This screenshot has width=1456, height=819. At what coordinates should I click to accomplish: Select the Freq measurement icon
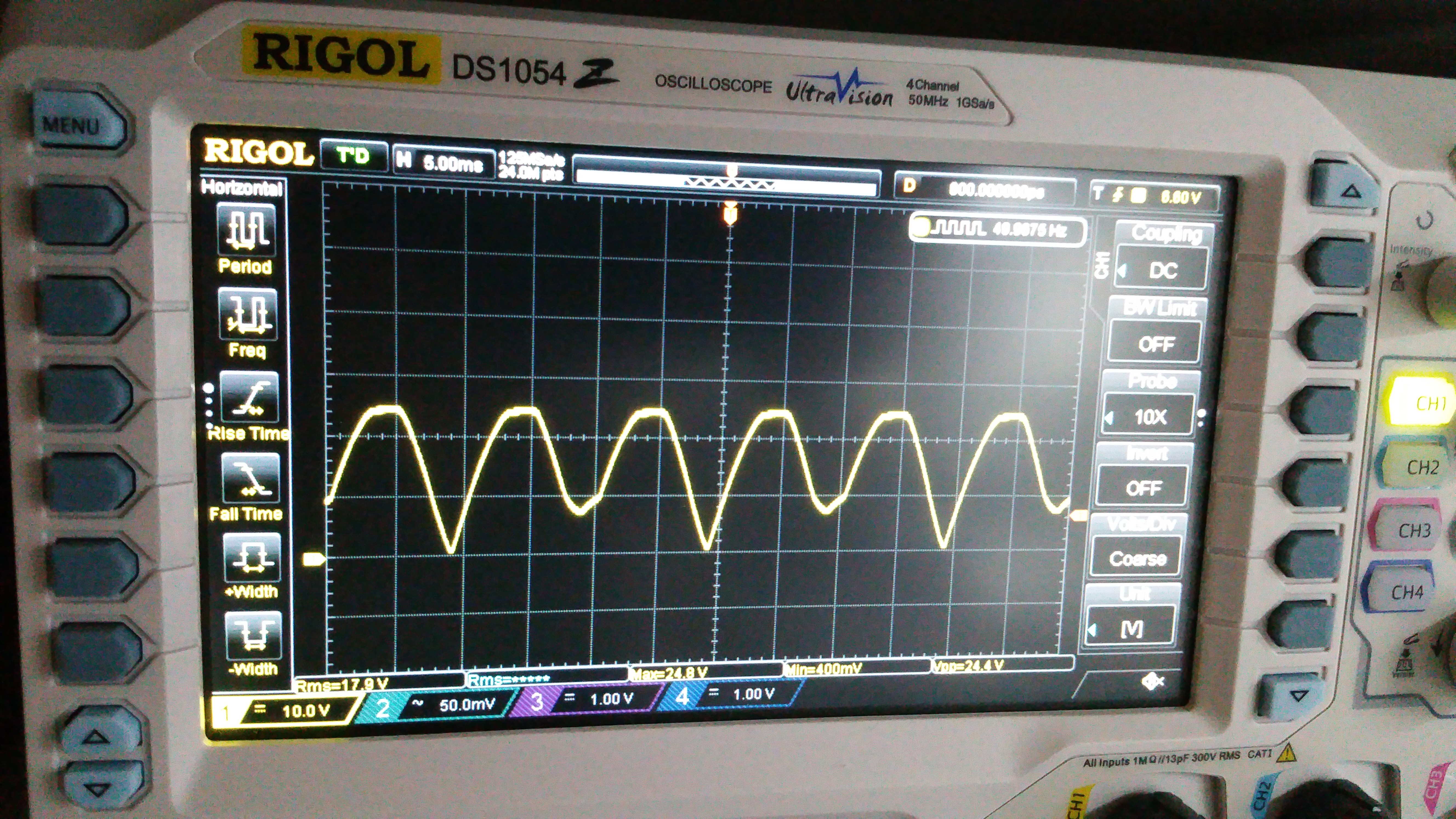pos(248,315)
